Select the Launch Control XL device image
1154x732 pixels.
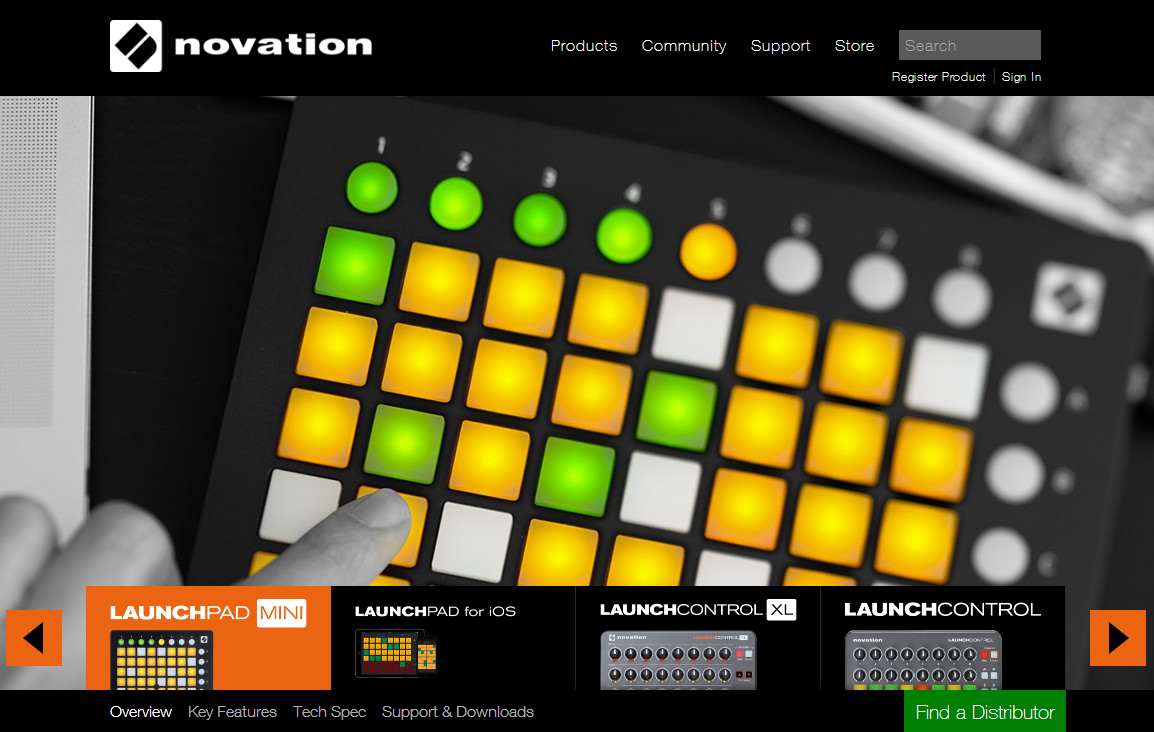click(678, 660)
